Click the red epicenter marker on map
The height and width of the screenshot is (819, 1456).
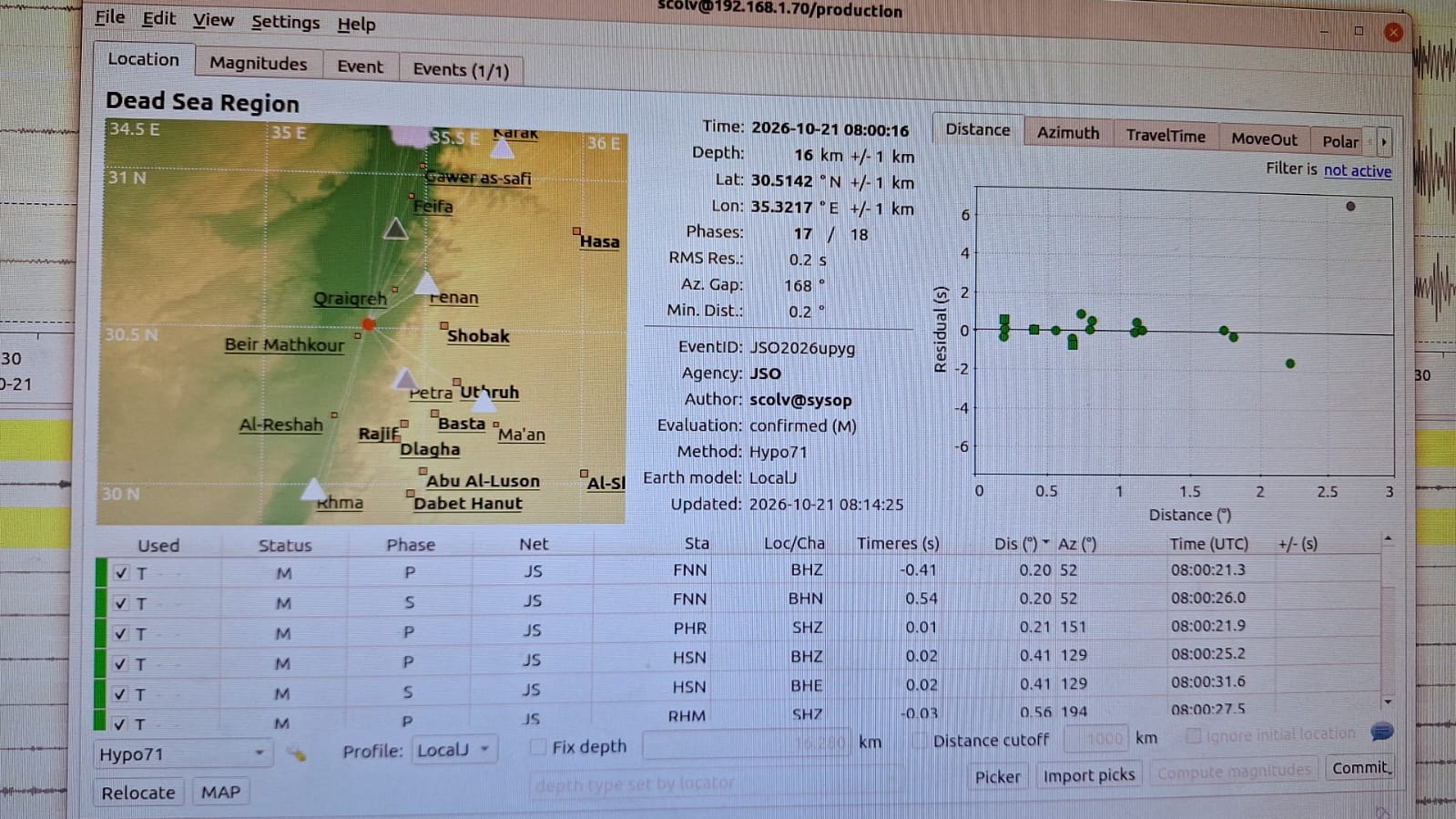[368, 323]
